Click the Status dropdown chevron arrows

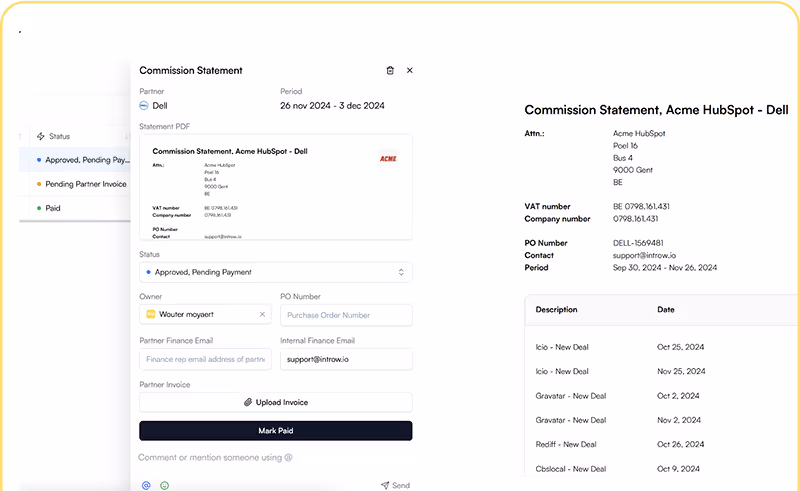pyautogui.click(x=401, y=272)
